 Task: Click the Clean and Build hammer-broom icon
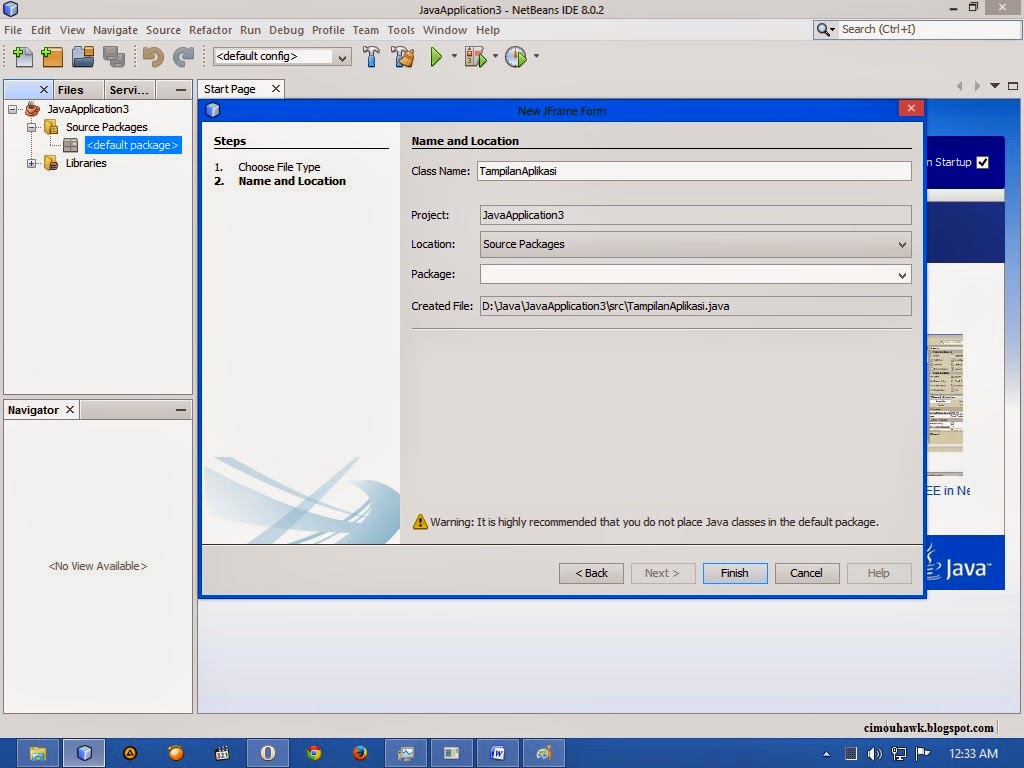coord(403,57)
